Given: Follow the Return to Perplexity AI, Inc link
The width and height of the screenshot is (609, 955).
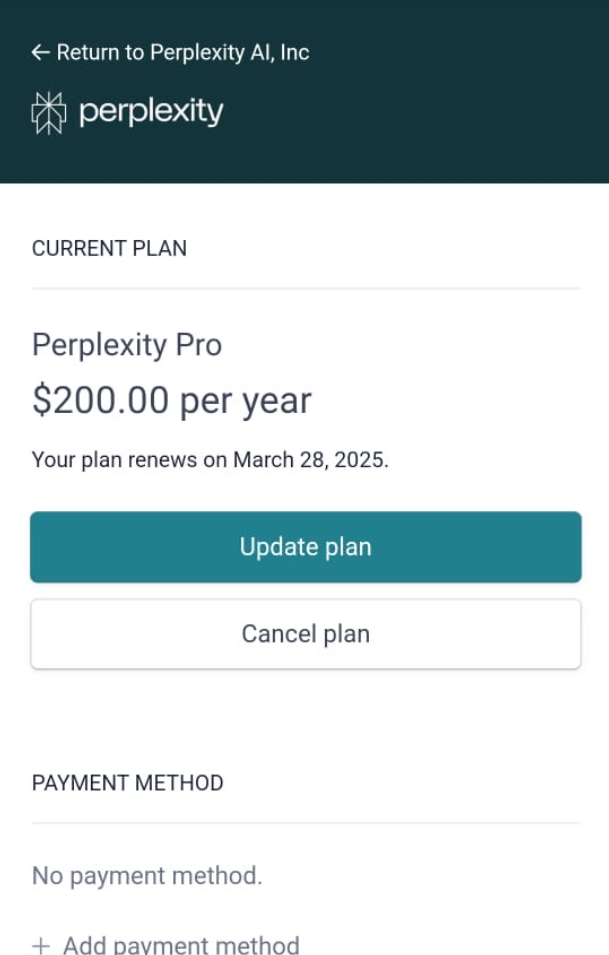Looking at the screenshot, I should (182, 53).
